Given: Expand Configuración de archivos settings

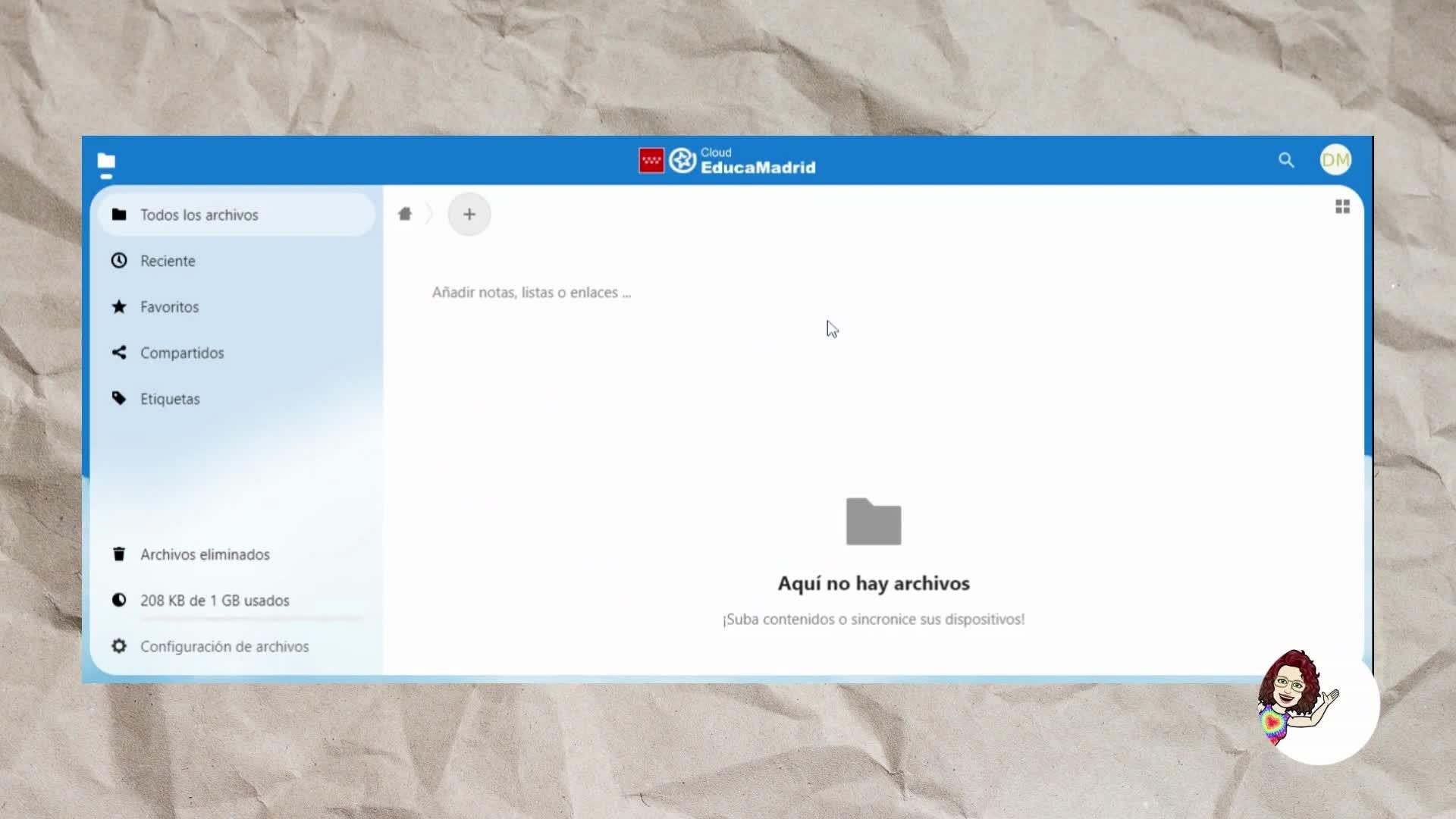Looking at the screenshot, I should coord(224,646).
